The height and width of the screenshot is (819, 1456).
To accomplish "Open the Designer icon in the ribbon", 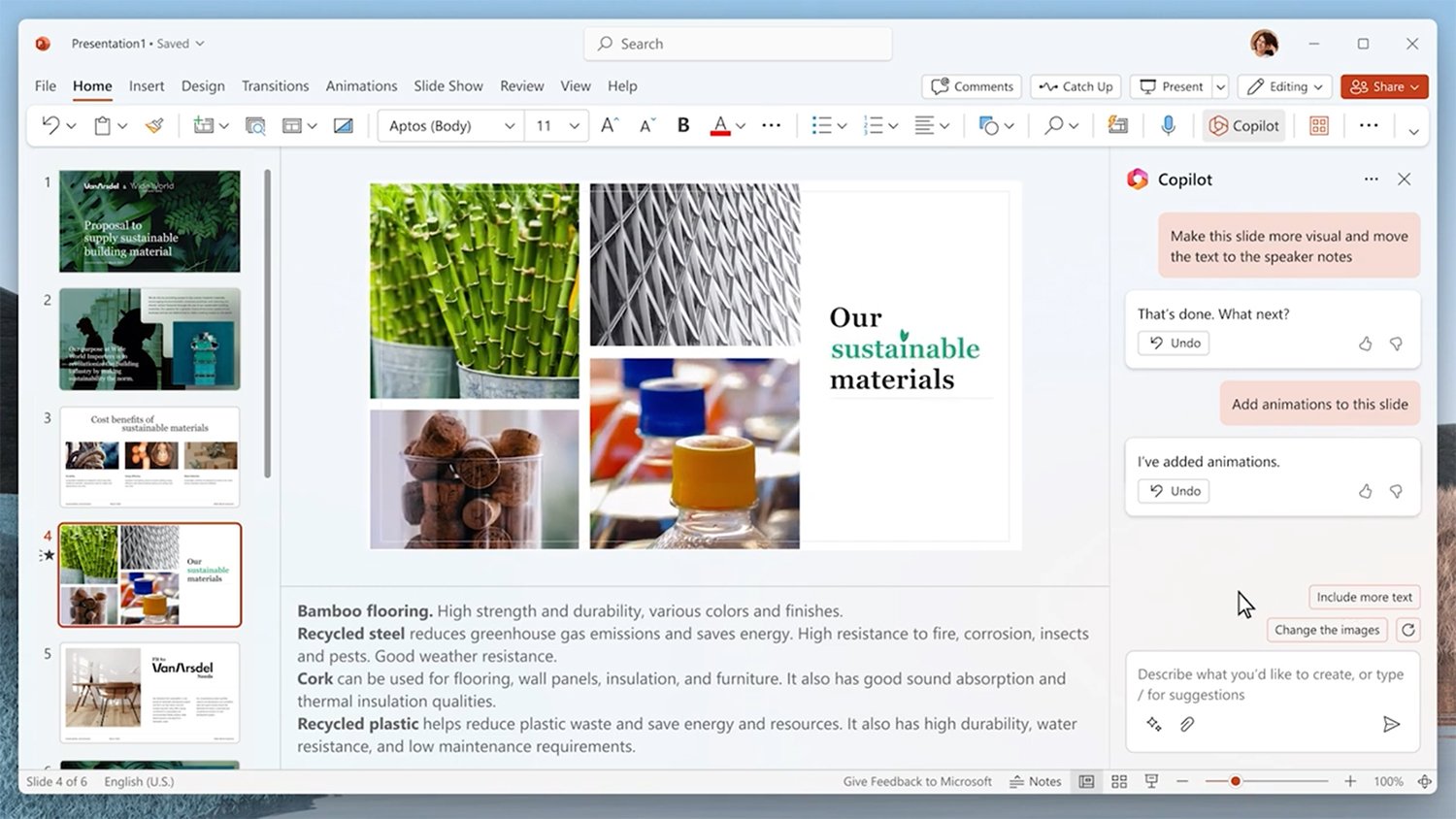I will point(1117,125).
